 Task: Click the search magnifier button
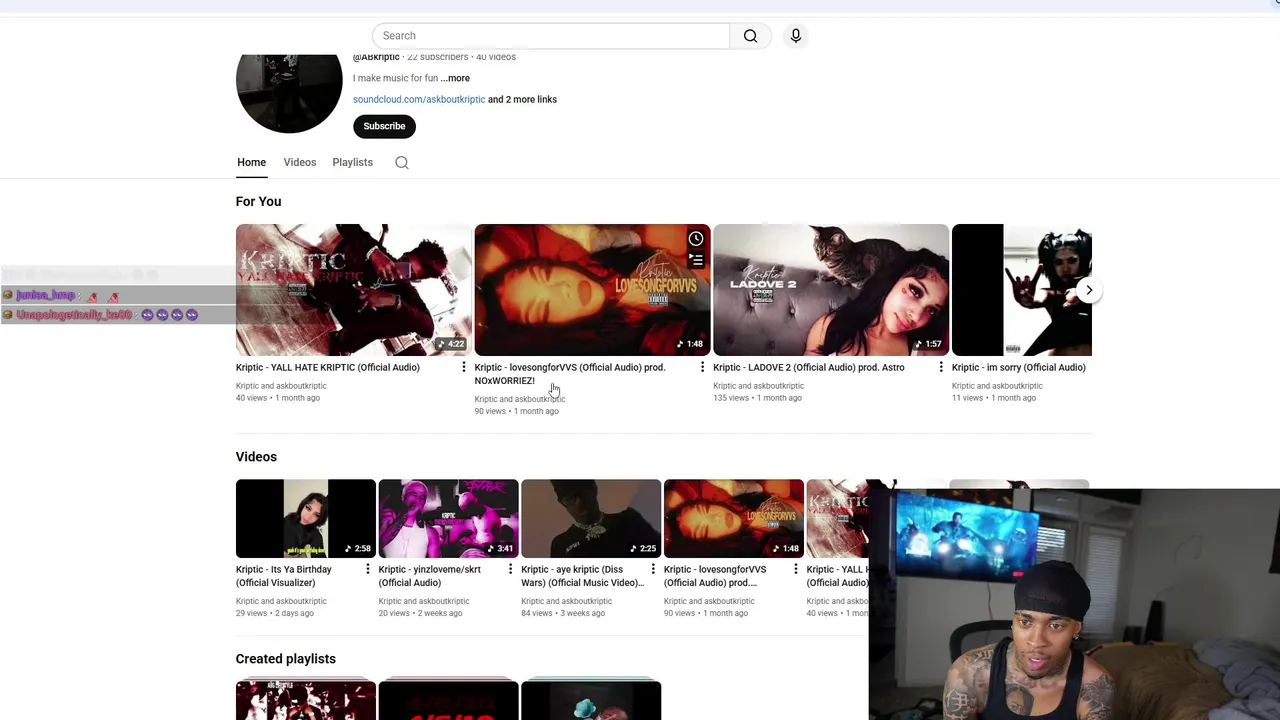tap(750, 36)
